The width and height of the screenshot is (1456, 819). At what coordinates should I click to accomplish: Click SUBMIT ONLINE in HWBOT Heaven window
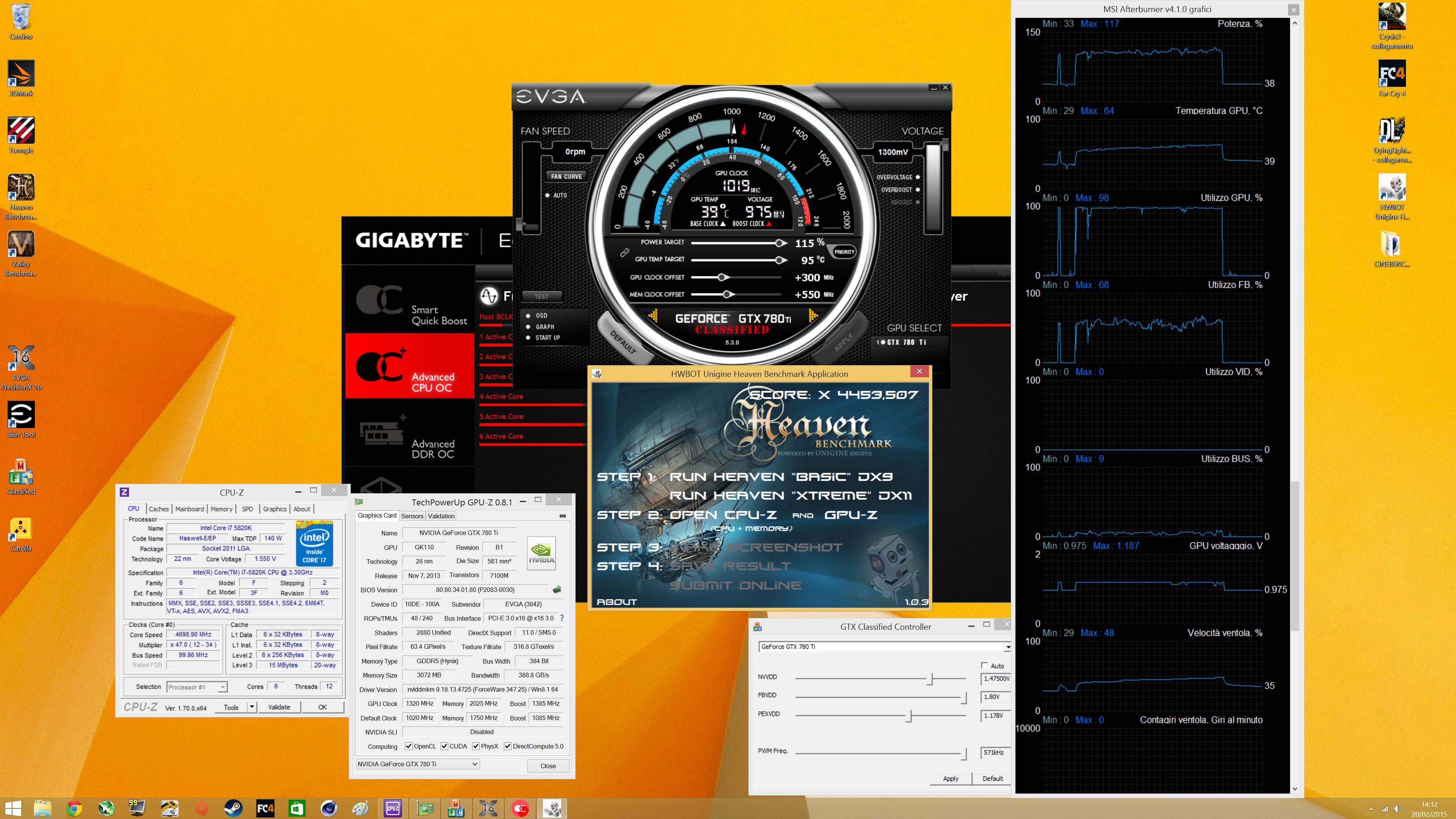[735, 585]
